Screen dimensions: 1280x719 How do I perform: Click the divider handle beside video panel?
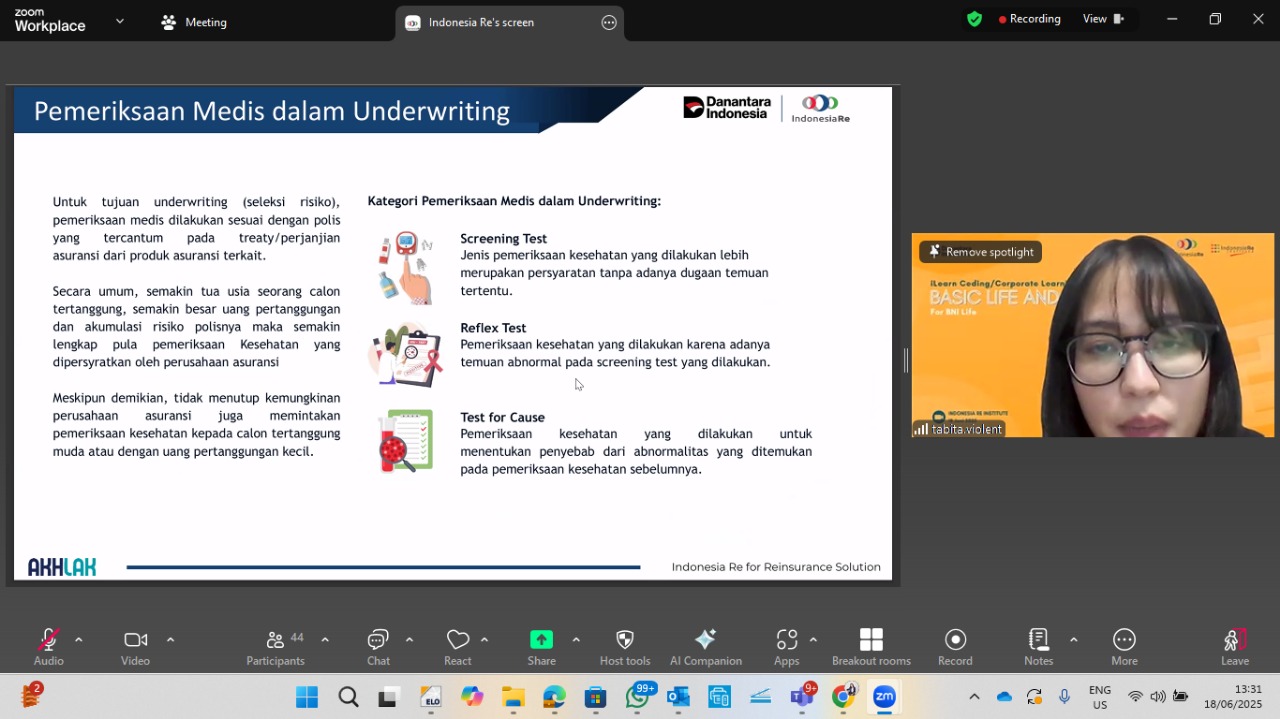coord(906,361)
